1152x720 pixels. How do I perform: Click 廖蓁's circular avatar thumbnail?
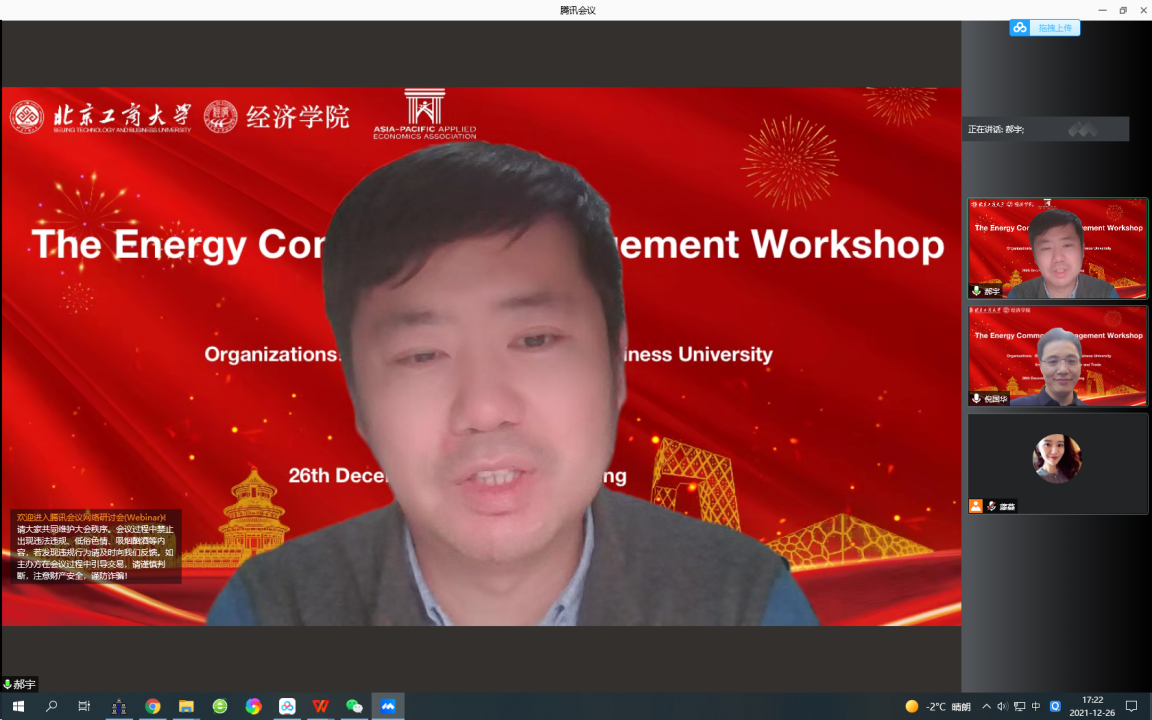coord(1057,458)
